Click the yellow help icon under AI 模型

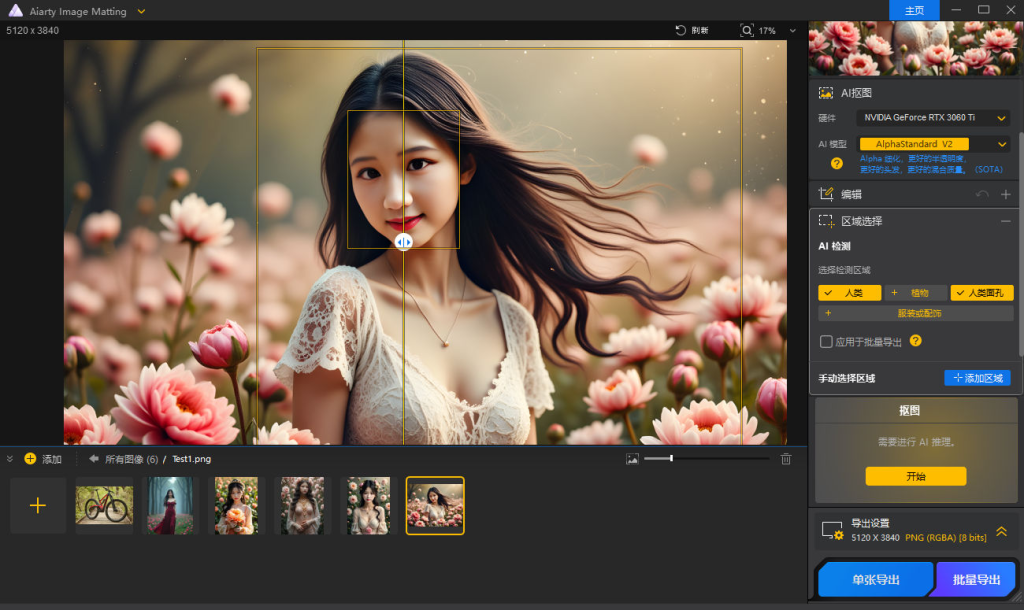coord(837,163)
